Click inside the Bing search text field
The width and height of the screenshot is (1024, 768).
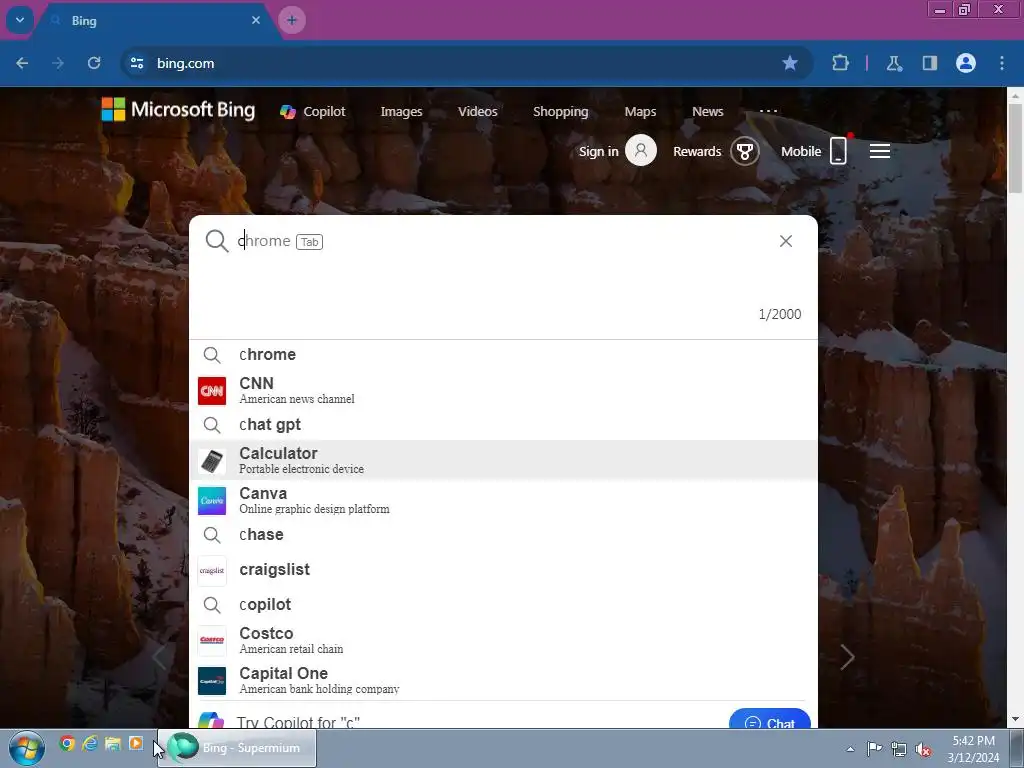pyautogui.click(x=503, y=241)
